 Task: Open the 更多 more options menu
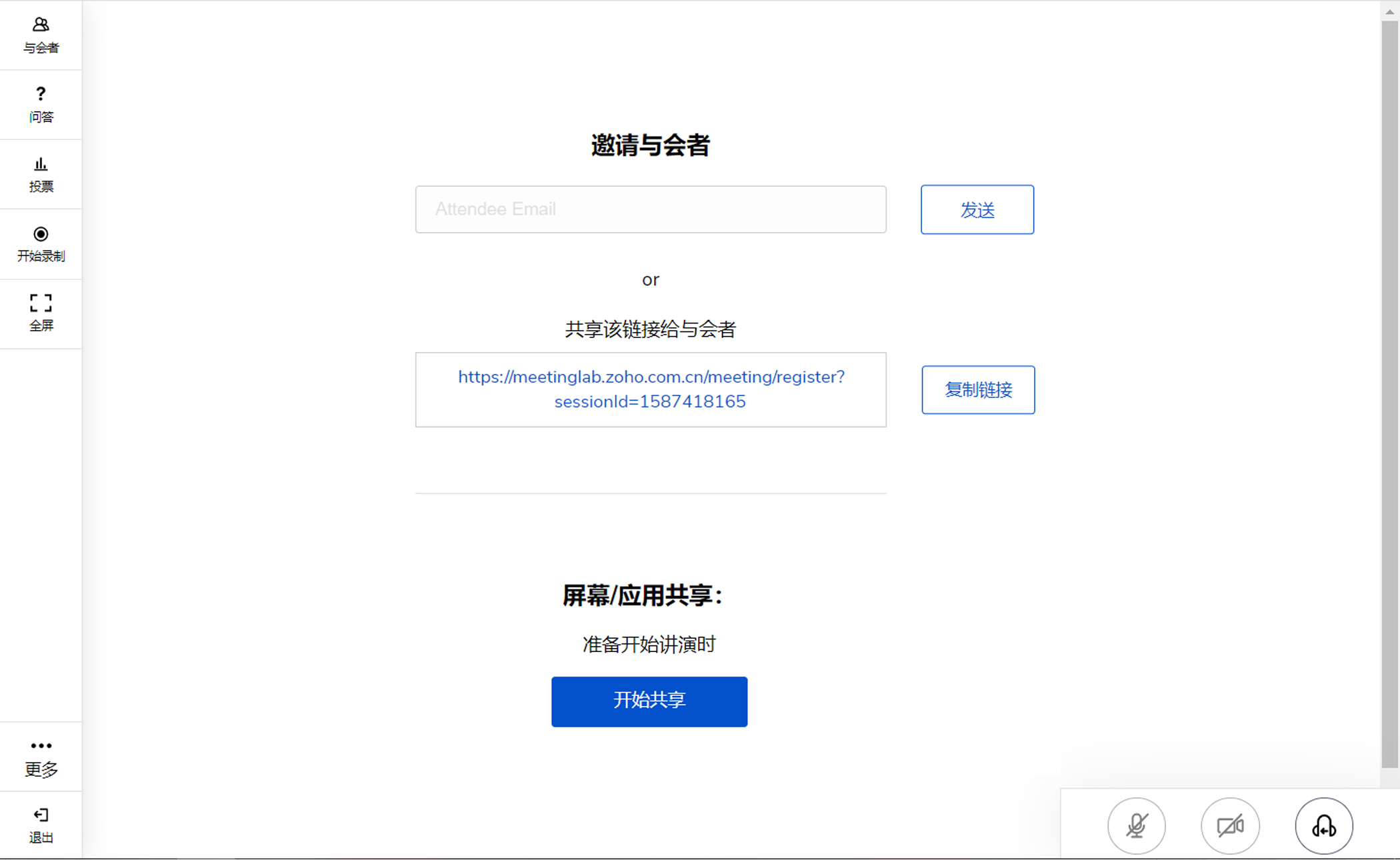tap(41, 757)
